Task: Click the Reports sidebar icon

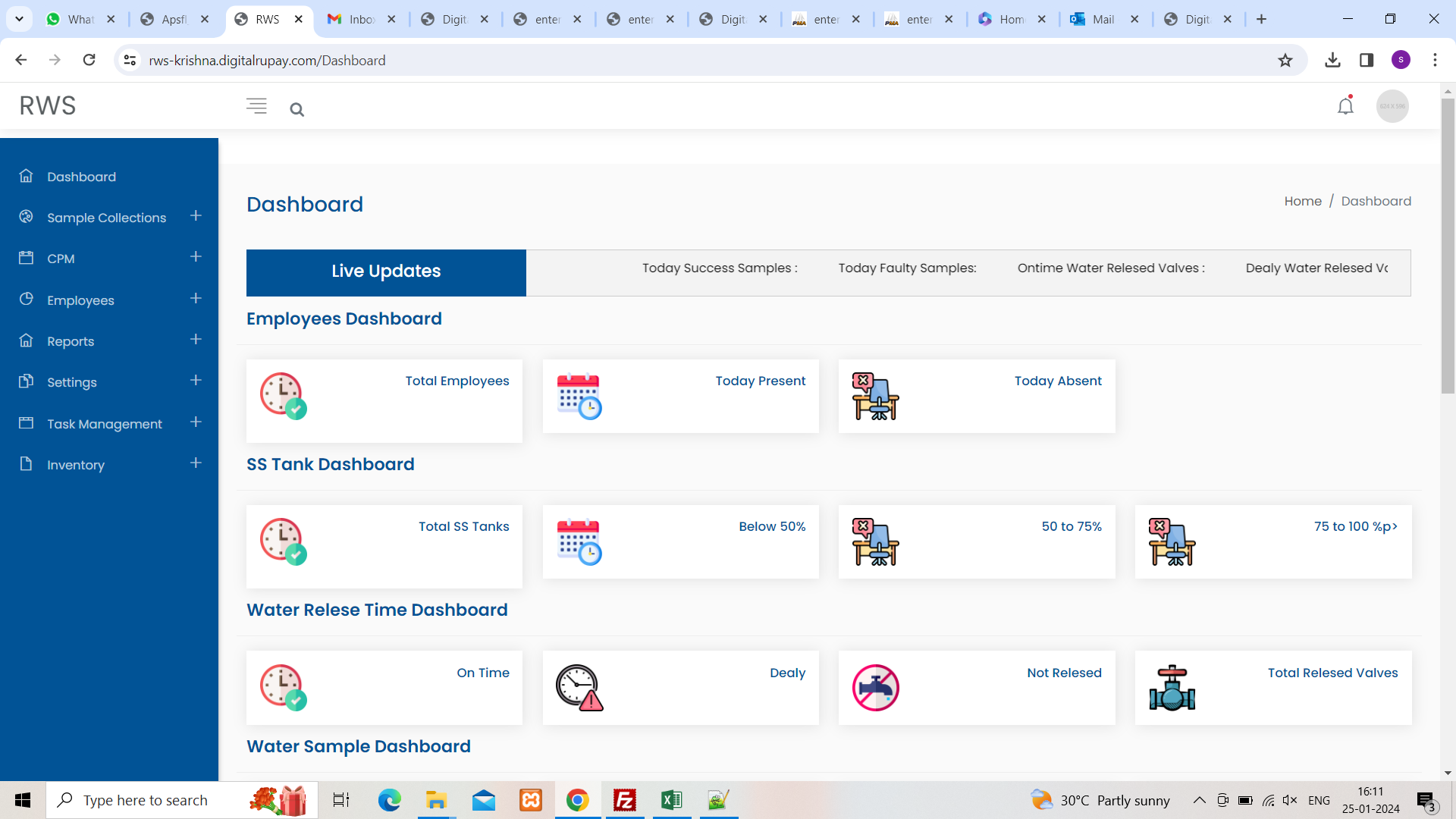Action: [x=27, y=340]
